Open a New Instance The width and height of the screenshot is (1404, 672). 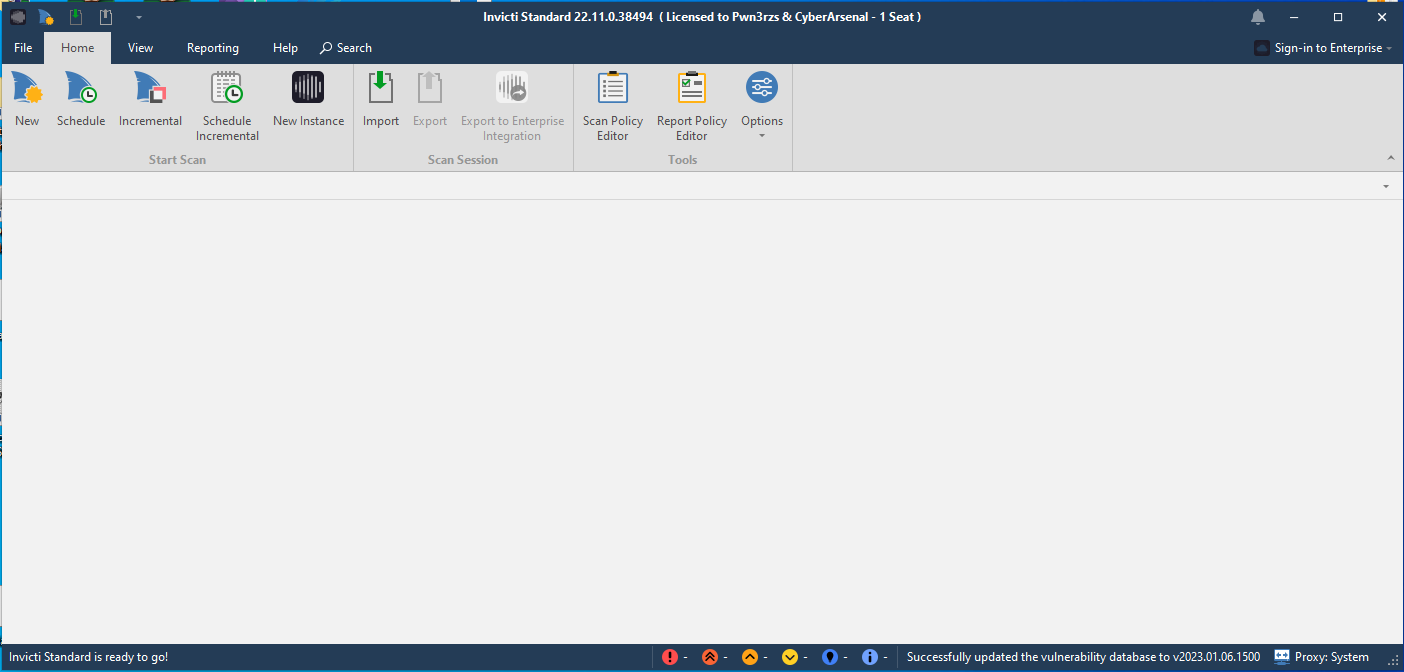tap(308, 100)
